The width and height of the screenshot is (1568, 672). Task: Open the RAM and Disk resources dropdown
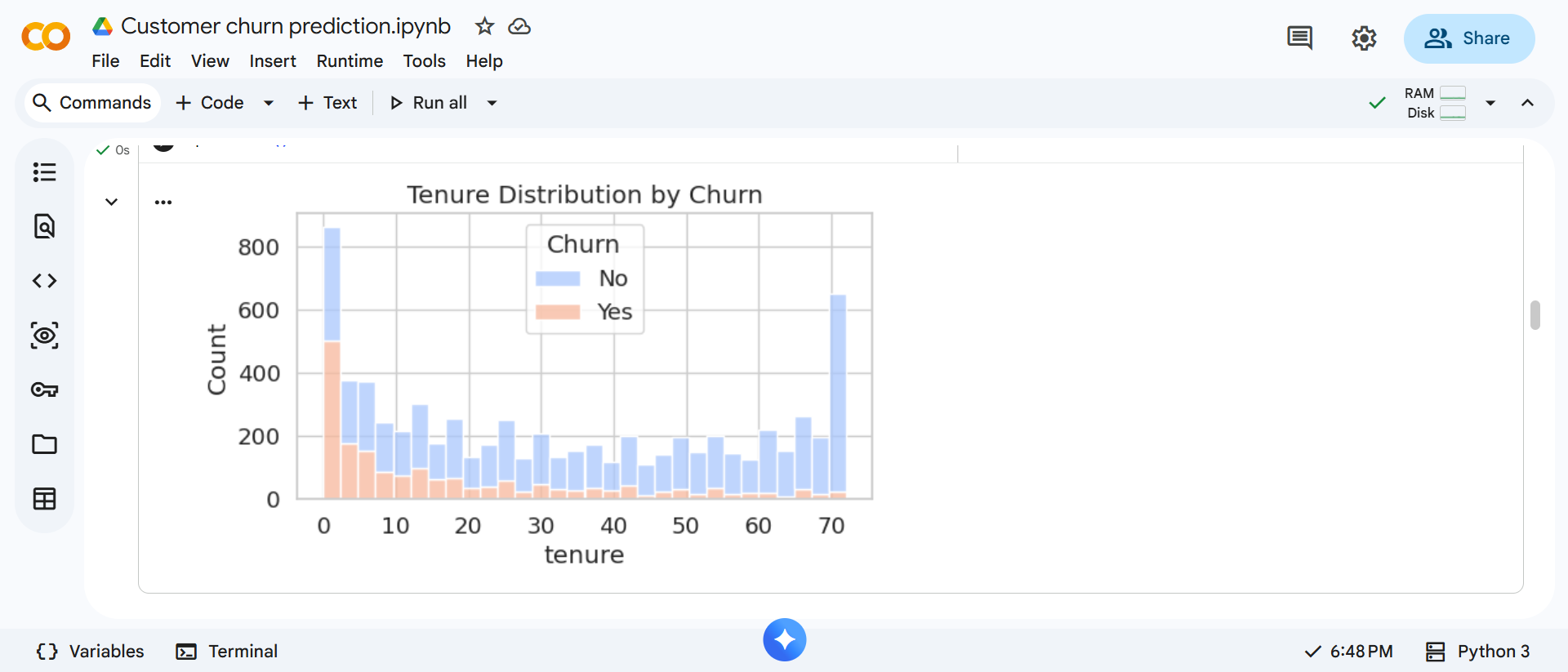tap(1490, 103)
